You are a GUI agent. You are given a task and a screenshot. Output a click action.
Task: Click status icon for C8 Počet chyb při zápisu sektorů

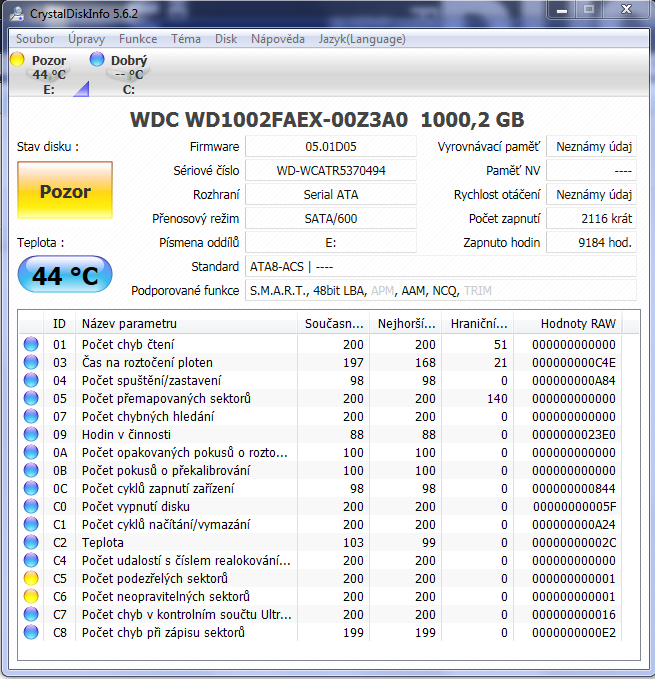(x=31, y=632)
